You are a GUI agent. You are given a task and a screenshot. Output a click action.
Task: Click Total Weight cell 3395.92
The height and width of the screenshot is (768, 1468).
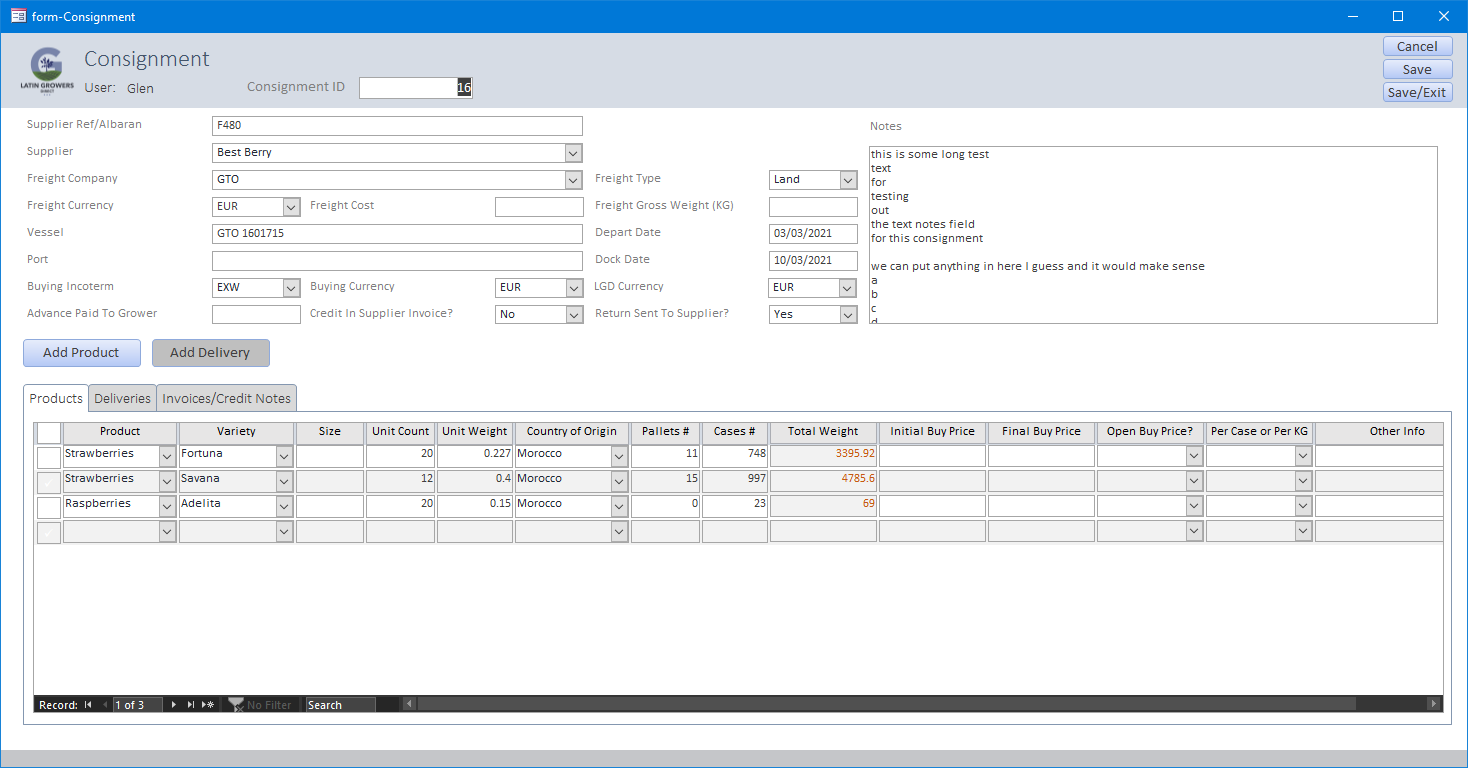[823, 457]
